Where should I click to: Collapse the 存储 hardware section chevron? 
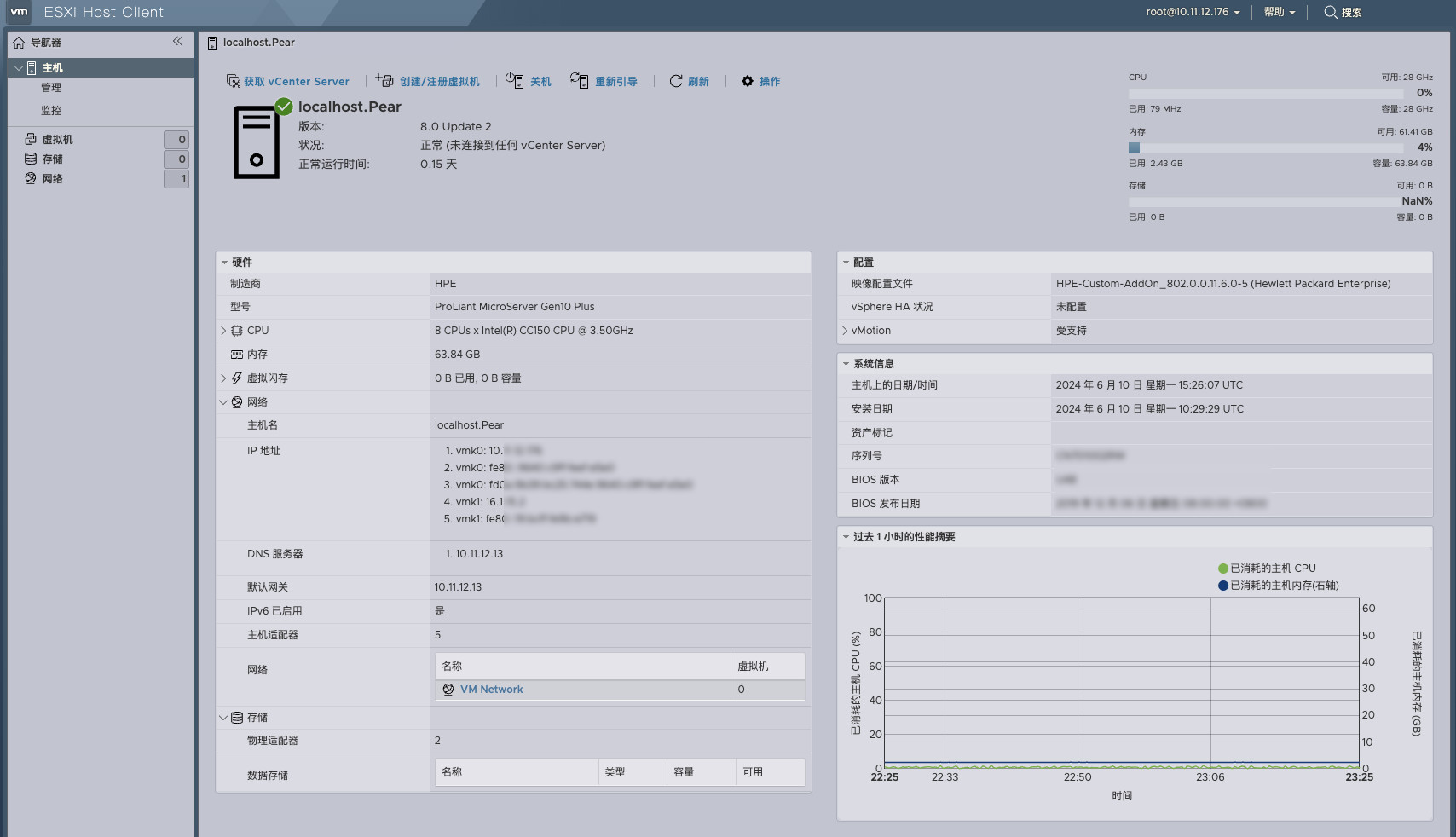[x=223, y=718]
